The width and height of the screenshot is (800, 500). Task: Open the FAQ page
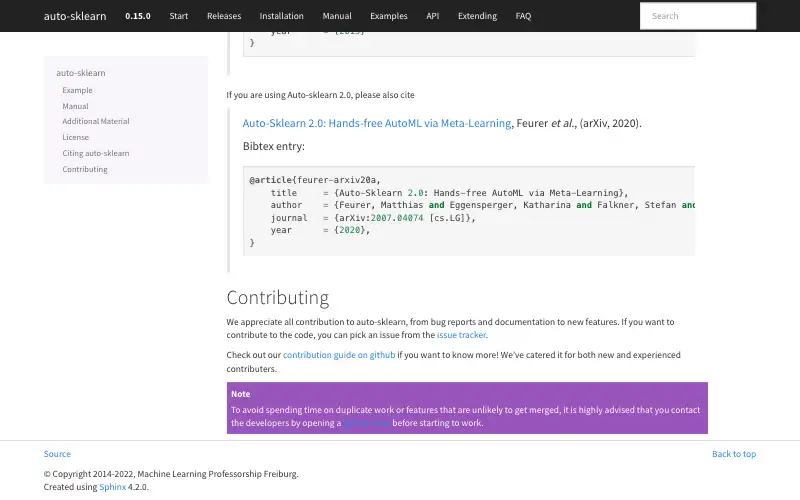click(523, 16)
